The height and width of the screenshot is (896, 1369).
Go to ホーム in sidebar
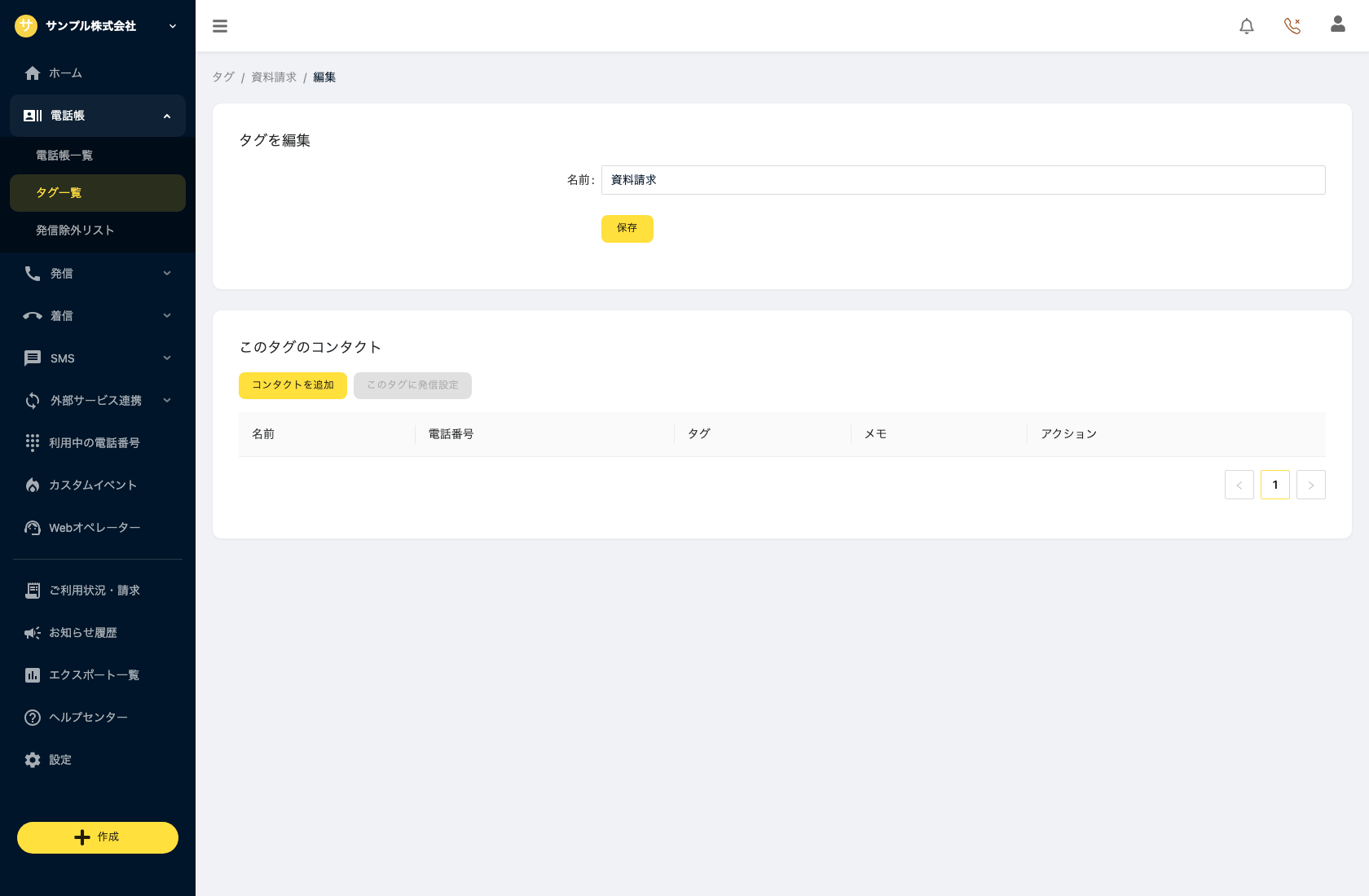(98, 73)
